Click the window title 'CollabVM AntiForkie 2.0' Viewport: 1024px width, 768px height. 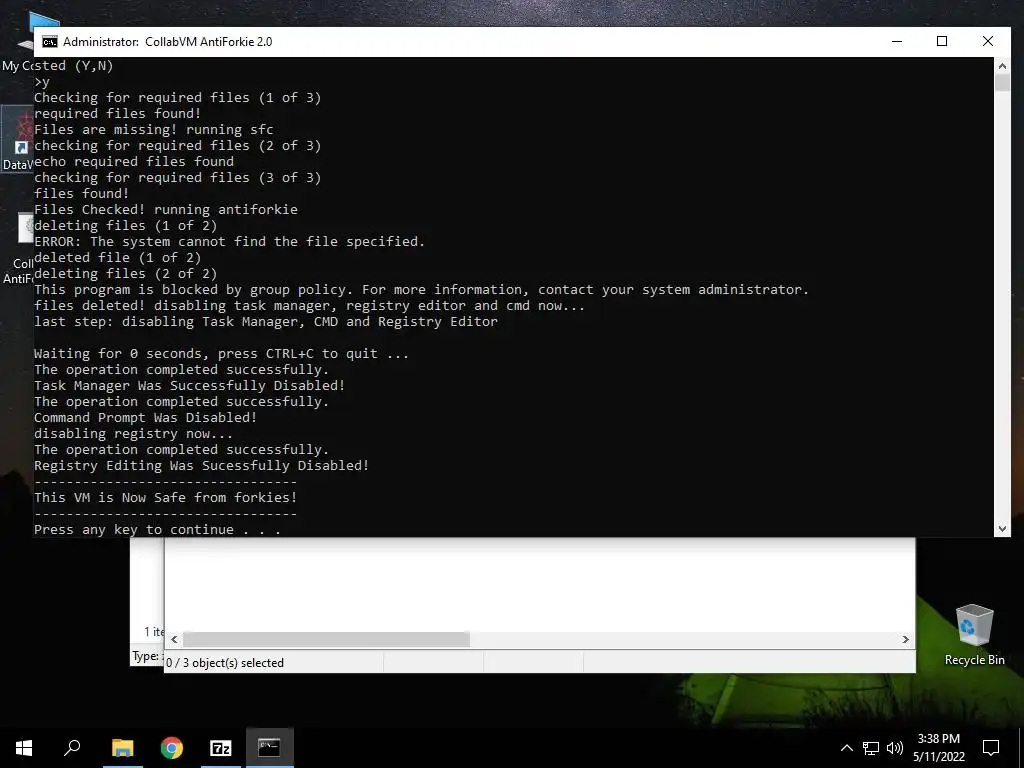(208, 42)
